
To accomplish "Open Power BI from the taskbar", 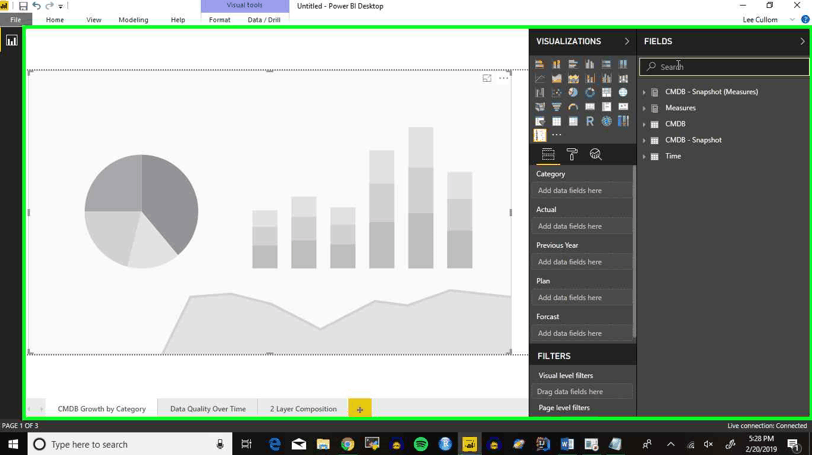I will [470, 444].
